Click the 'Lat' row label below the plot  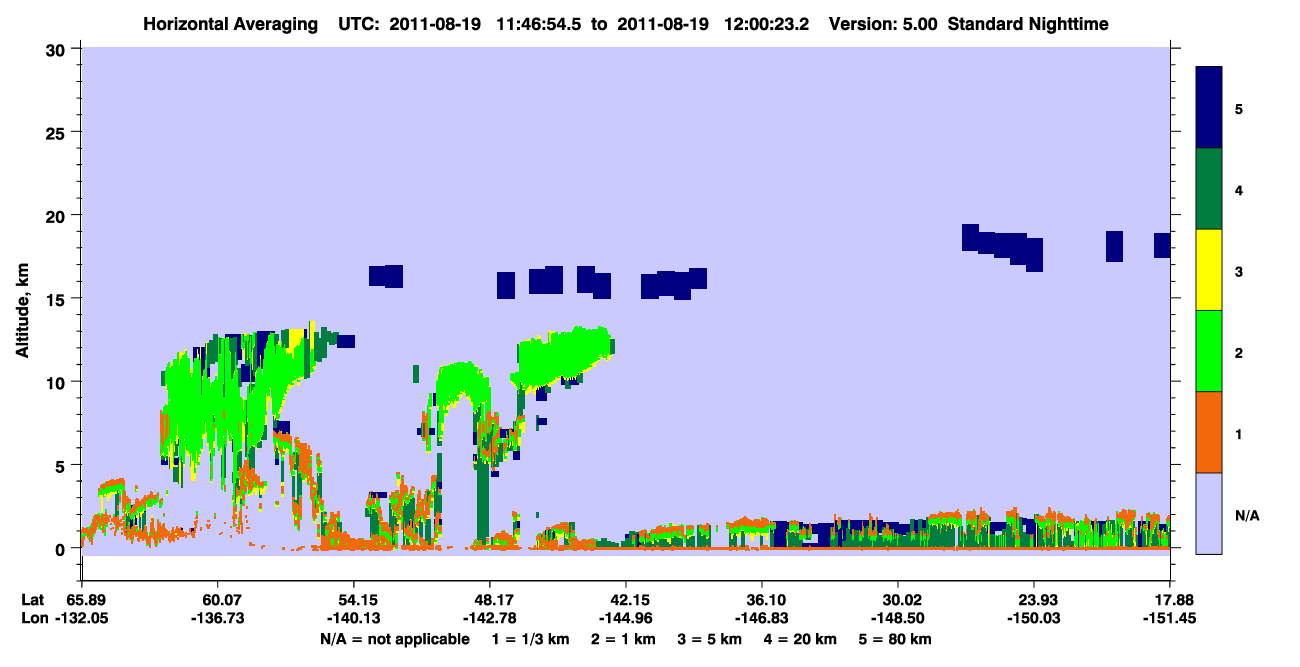33,600
